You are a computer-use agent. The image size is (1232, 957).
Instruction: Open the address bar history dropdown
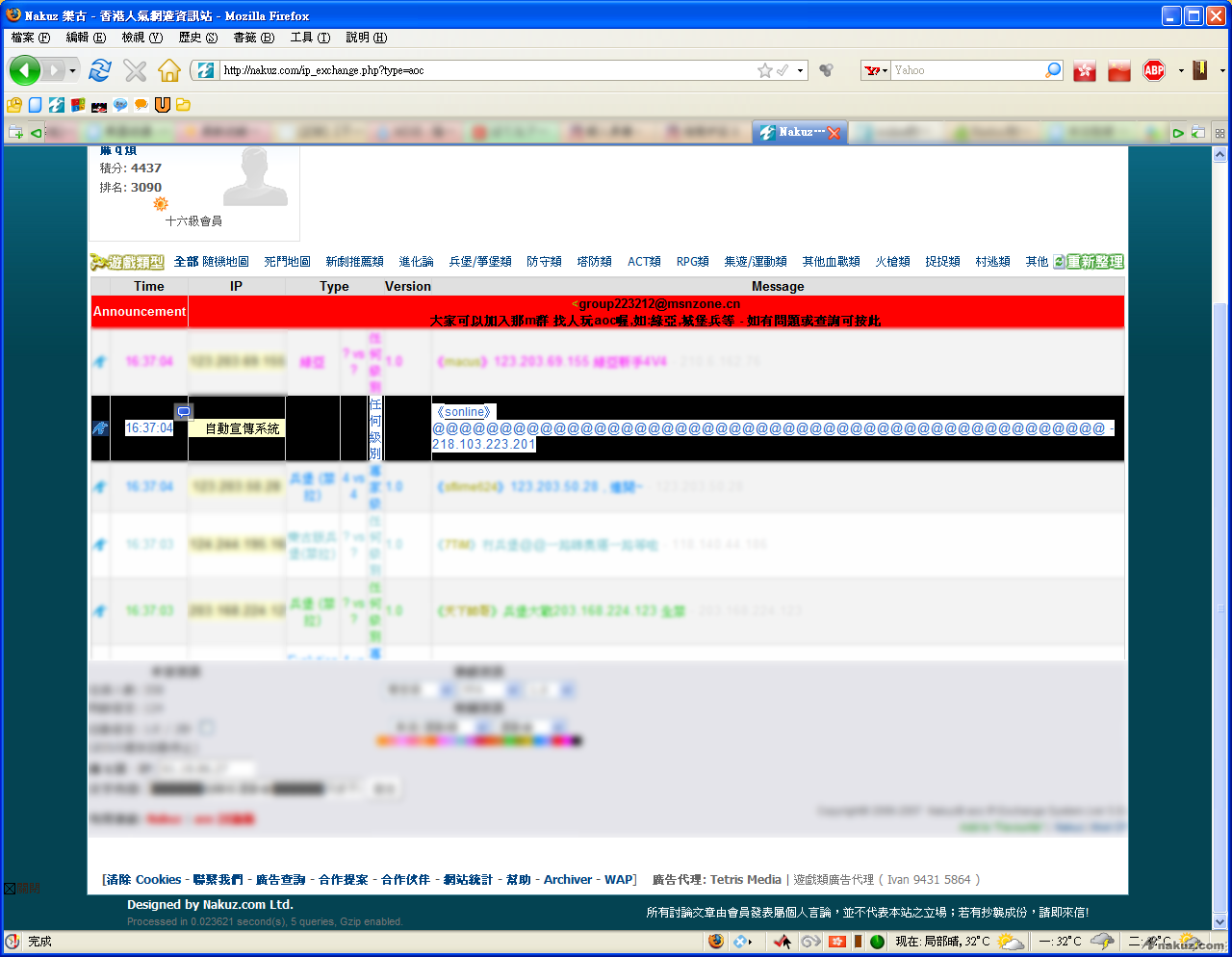pyautogui.click(x=800, y=70)
